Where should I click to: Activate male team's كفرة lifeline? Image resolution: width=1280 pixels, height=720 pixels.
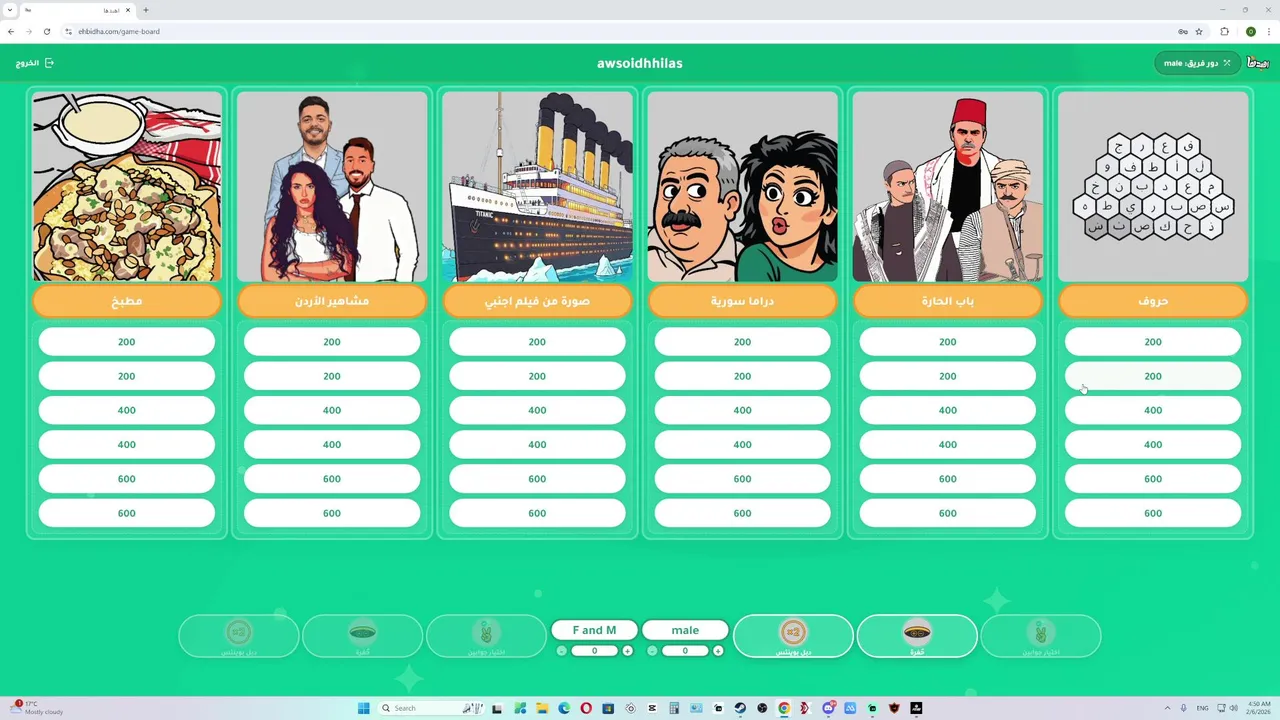pos(917,636)
